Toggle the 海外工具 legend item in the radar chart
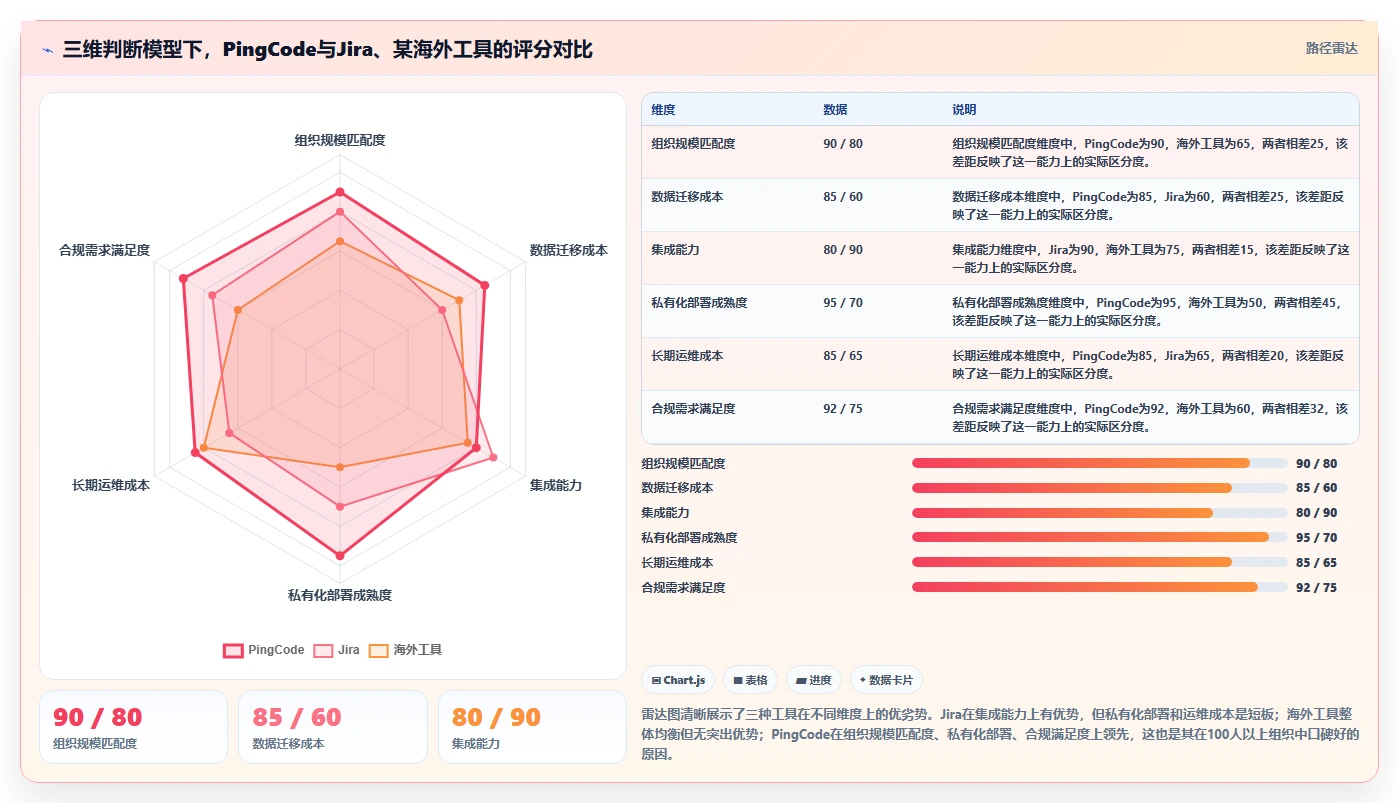Viewport: 1399px width, 803px height. coord(405,650)
